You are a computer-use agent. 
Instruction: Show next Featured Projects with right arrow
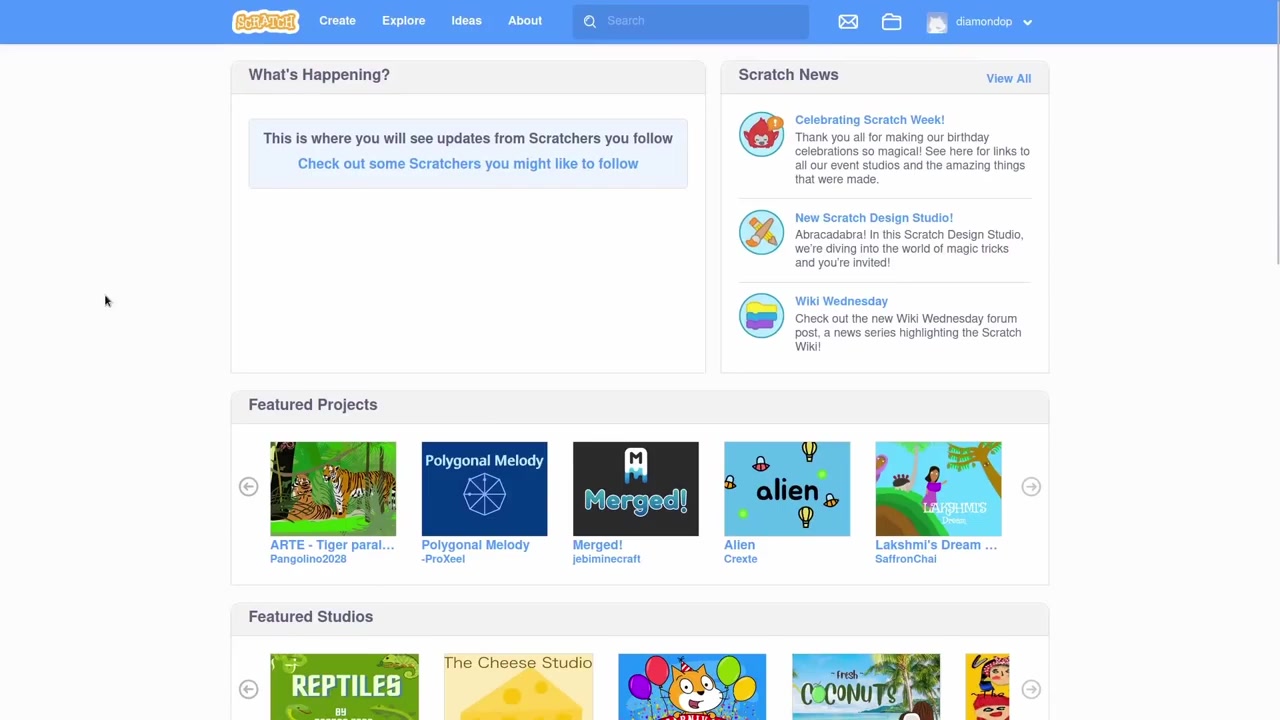pos(1031,487)
